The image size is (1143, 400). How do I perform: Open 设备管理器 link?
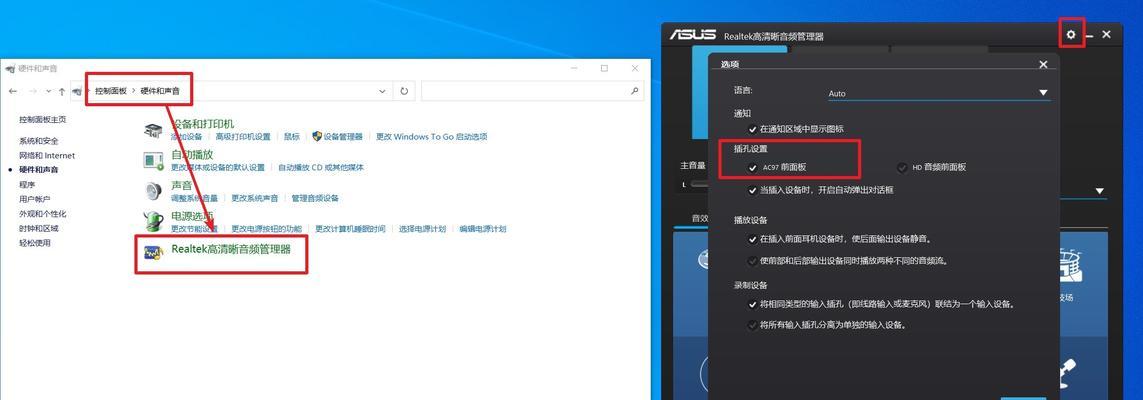(x=343, y=137)
